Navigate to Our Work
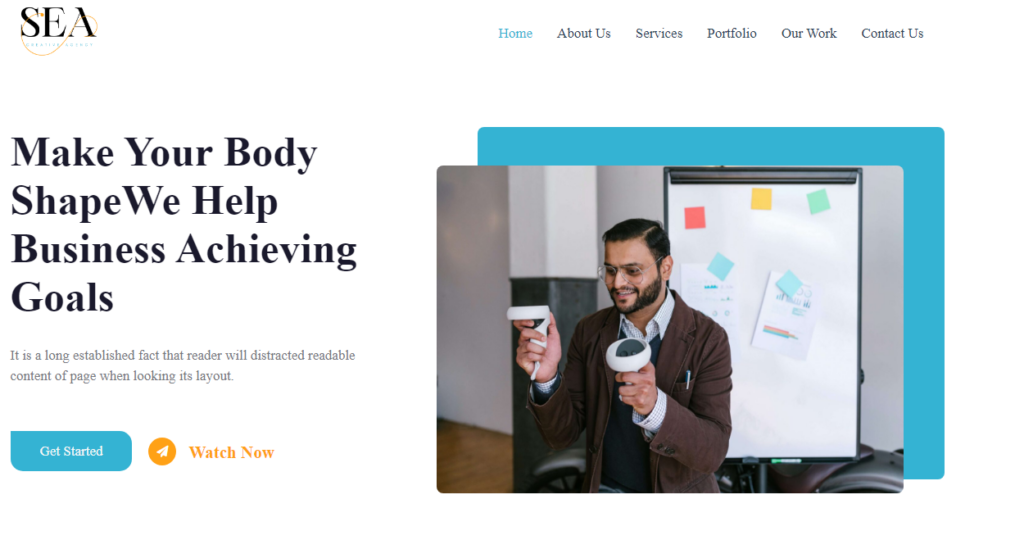The width and height of the screenshot is (1024, 549). [808, 33]
